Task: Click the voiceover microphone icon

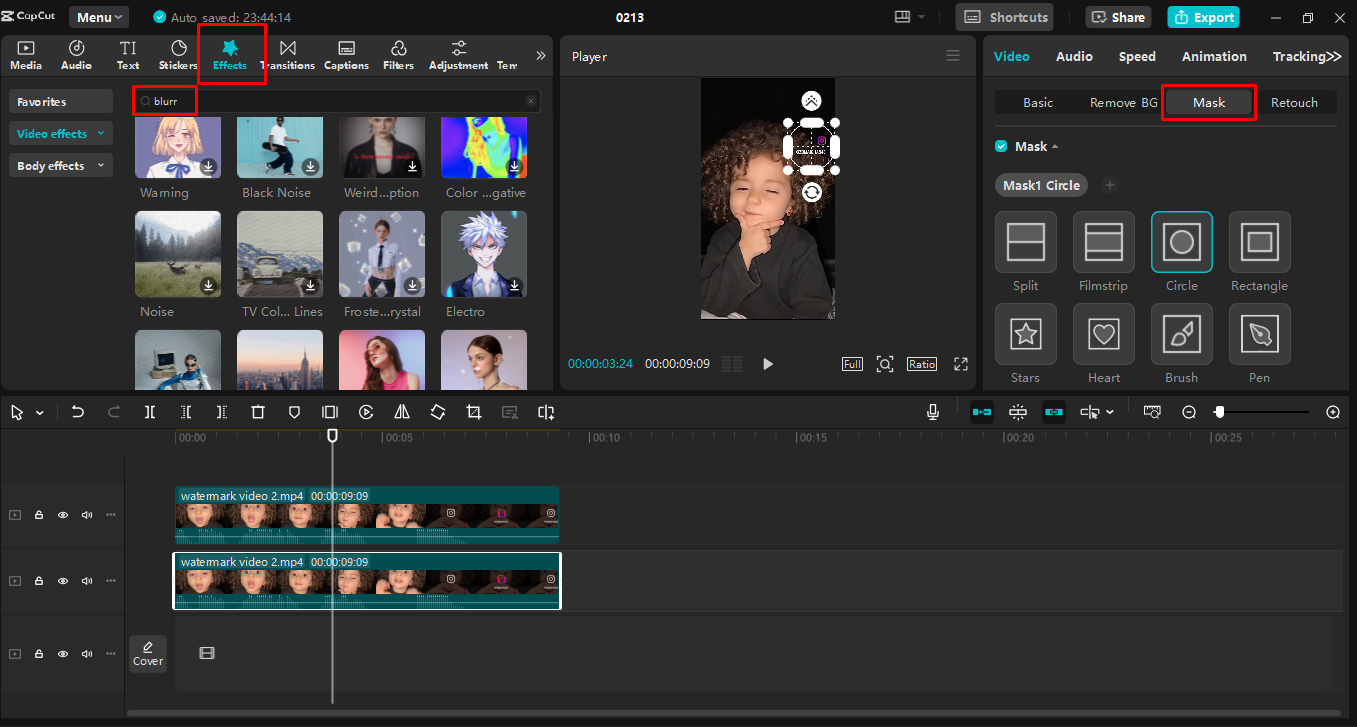Action: 932,411
